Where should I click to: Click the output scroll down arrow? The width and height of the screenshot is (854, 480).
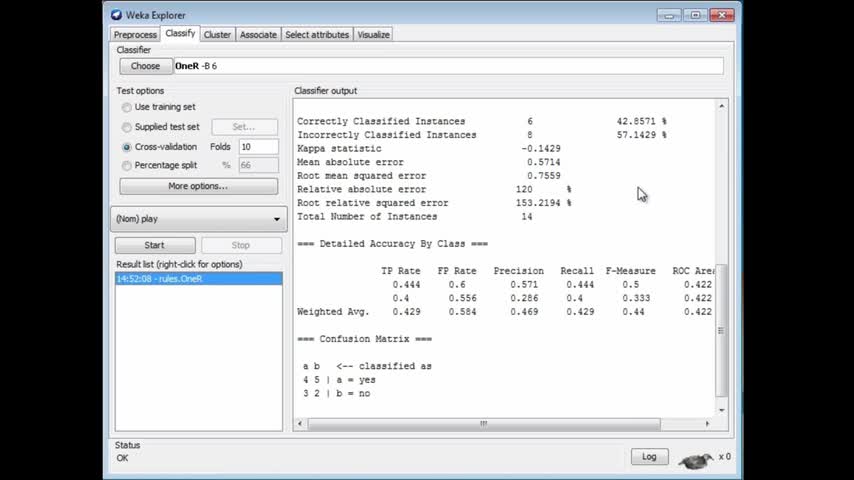(722, 410)
